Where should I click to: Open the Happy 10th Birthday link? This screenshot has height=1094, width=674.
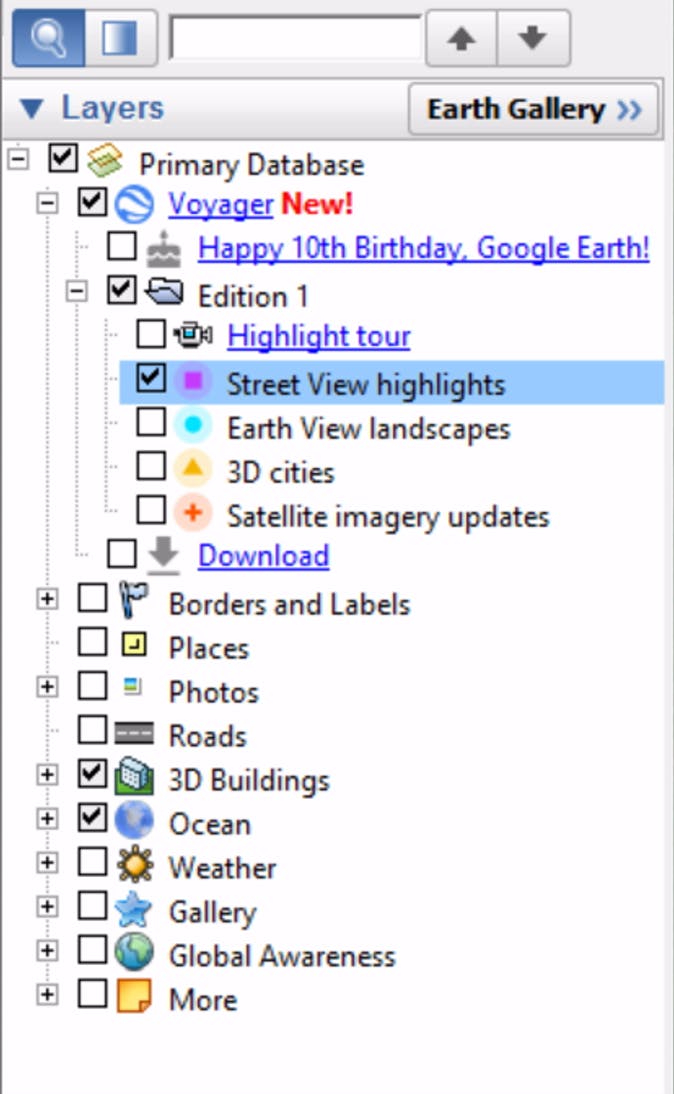coord(424,247)
